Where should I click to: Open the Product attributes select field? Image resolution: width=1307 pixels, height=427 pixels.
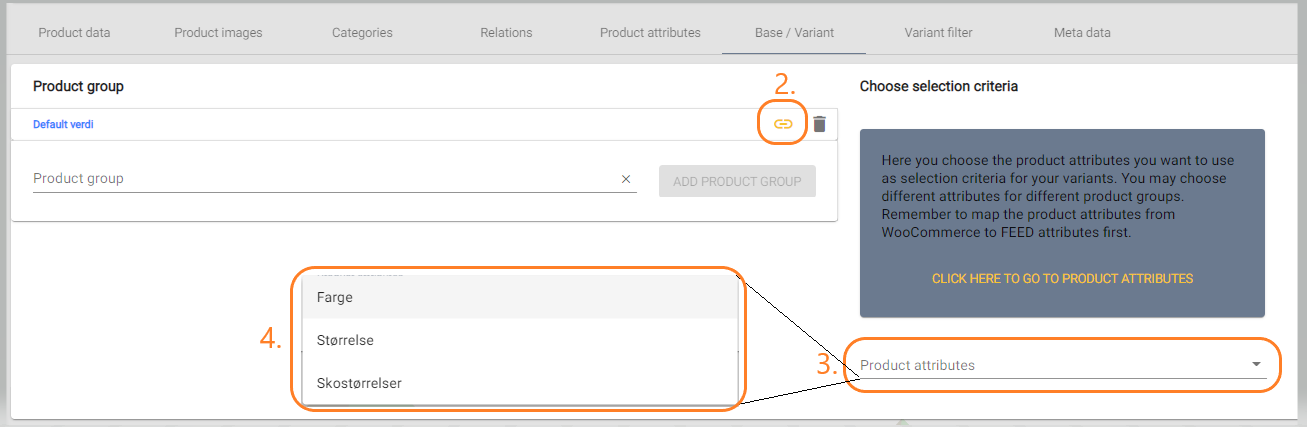(1063, 365)
